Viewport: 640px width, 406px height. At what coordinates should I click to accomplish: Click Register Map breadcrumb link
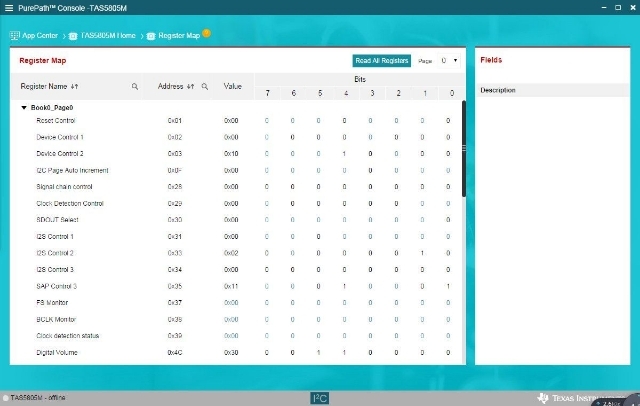click(x=179, y=35)
